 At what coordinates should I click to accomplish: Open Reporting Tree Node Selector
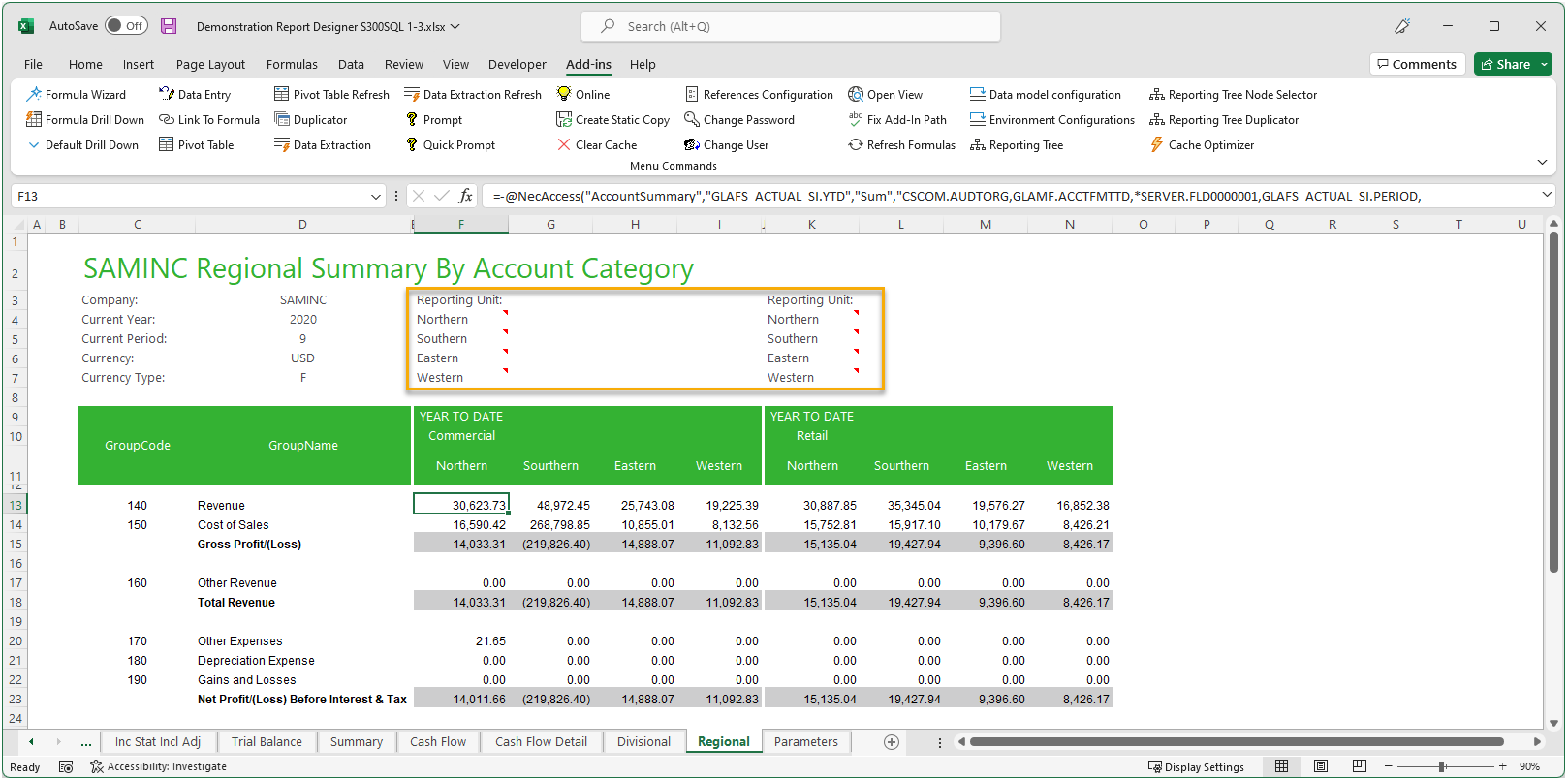pos(1233,95)
